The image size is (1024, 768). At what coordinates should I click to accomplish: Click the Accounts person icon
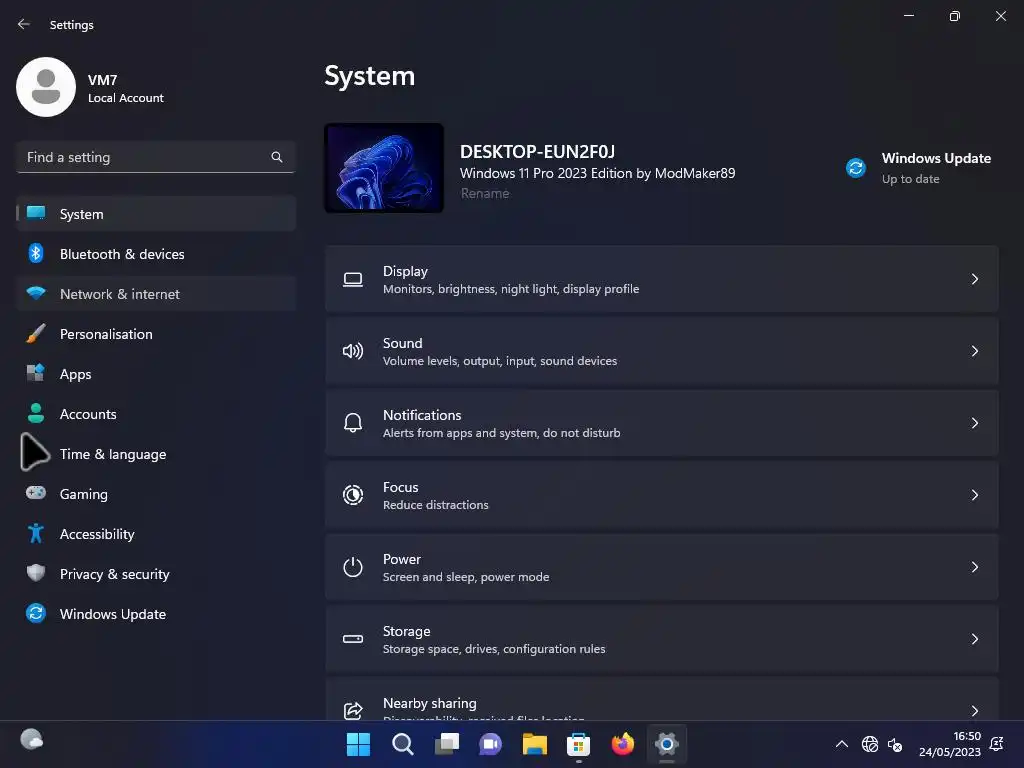point(36,413)
